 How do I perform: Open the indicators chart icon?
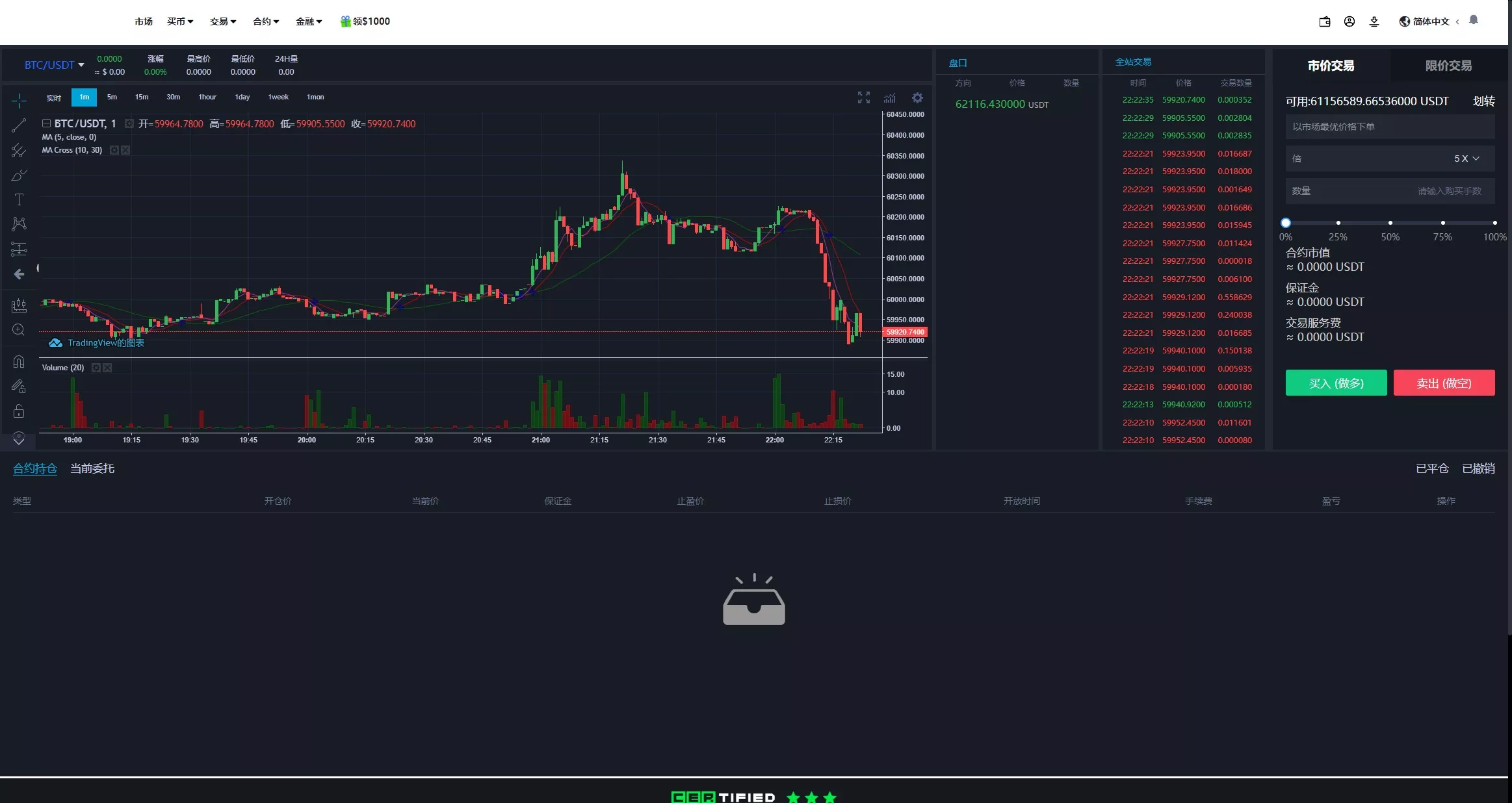coord(890,97)
